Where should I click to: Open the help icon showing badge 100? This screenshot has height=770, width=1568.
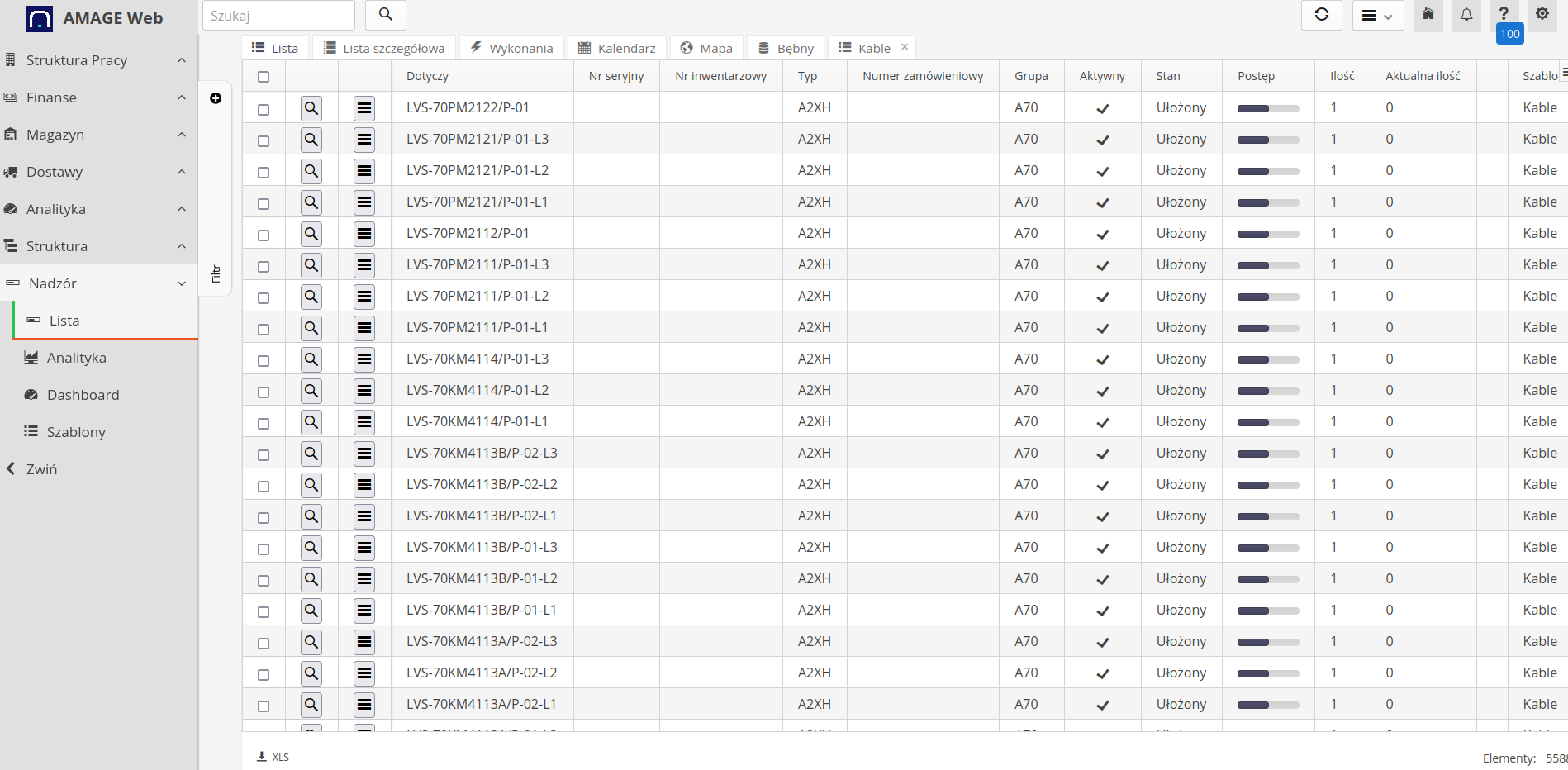[1504, 13]
